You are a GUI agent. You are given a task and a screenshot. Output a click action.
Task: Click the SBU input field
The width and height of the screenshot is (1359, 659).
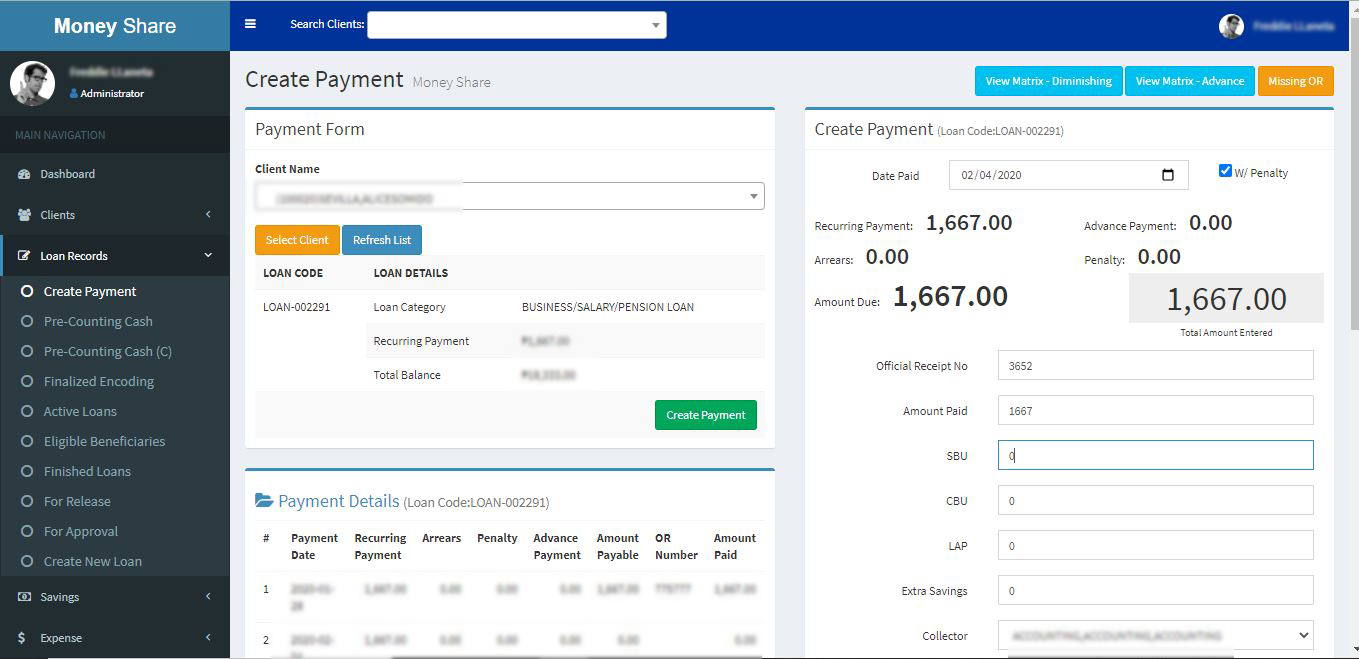1155,455
